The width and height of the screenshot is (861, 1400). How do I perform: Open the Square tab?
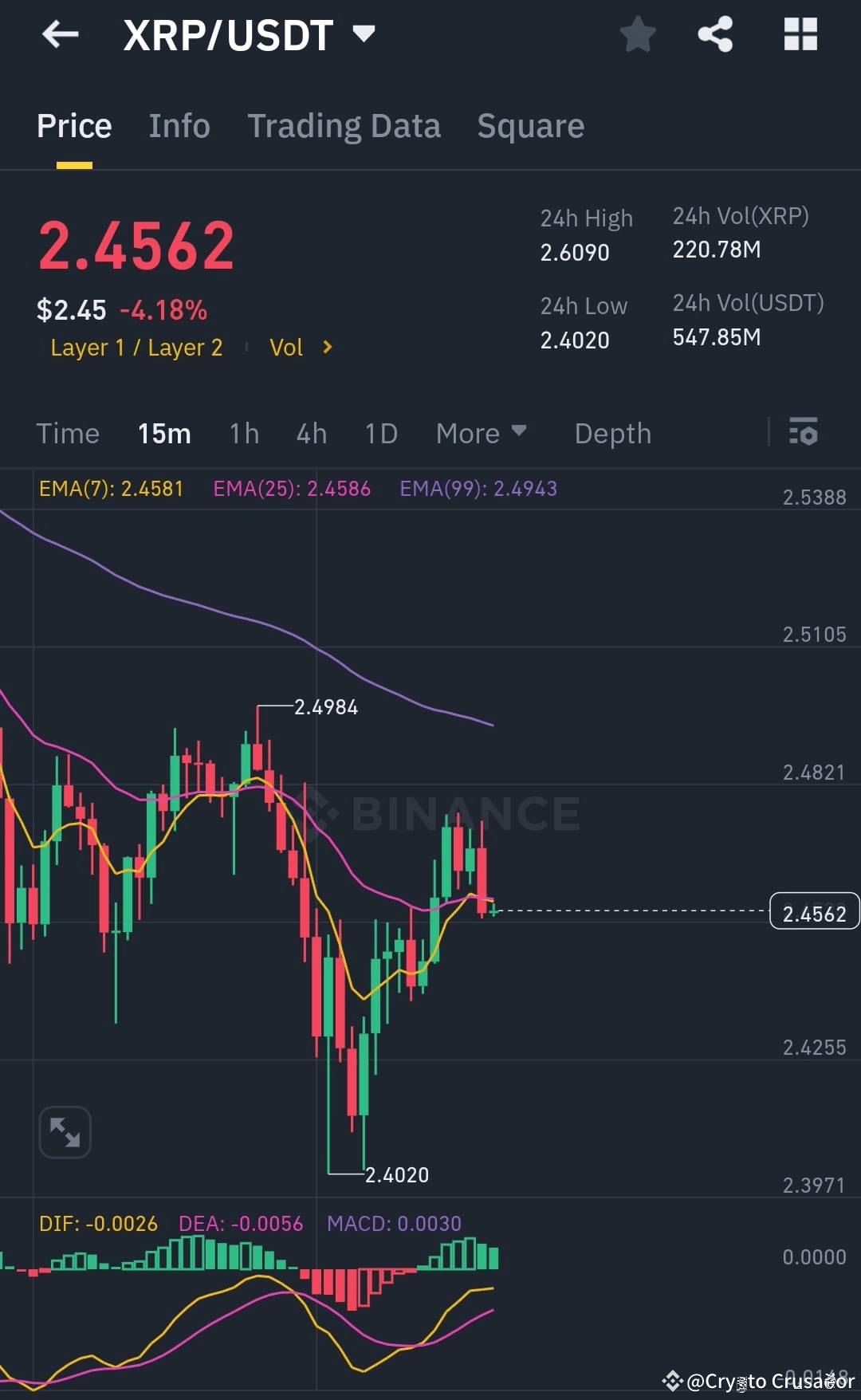(x=530, y=126)
